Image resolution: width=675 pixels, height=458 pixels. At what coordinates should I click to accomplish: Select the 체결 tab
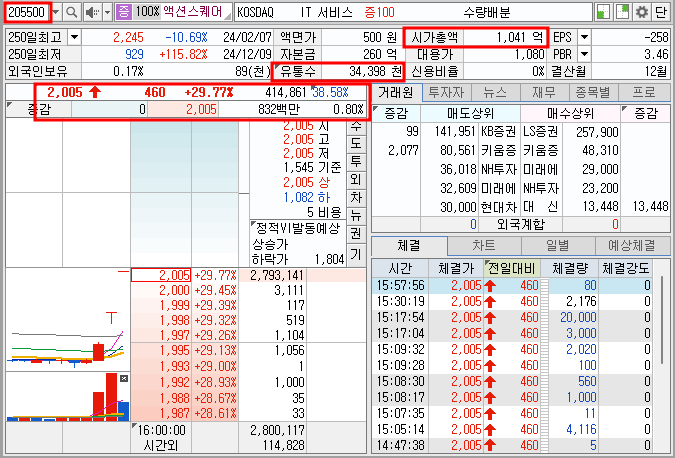409,246
